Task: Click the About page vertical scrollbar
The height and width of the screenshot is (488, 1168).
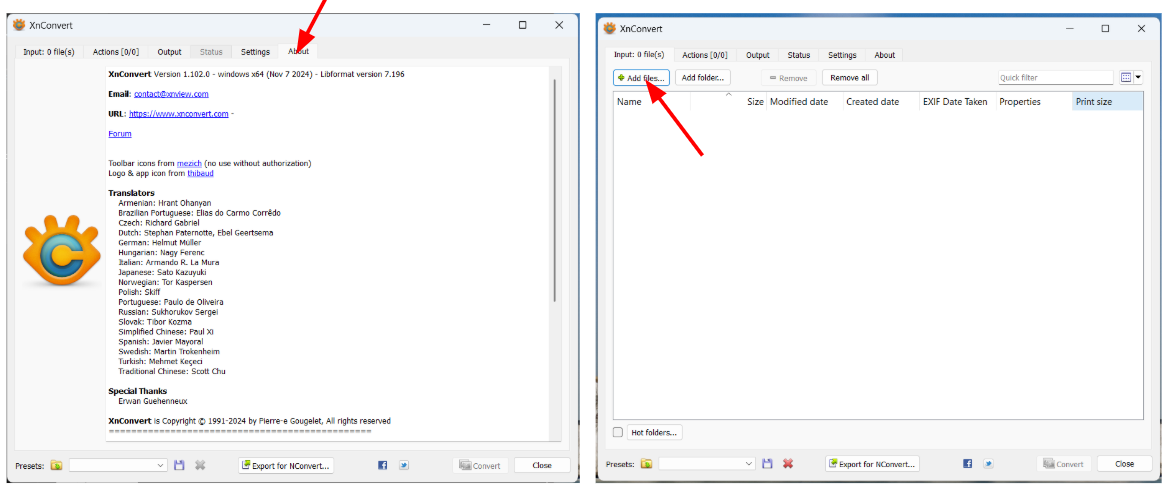Action: coord(555,190)
